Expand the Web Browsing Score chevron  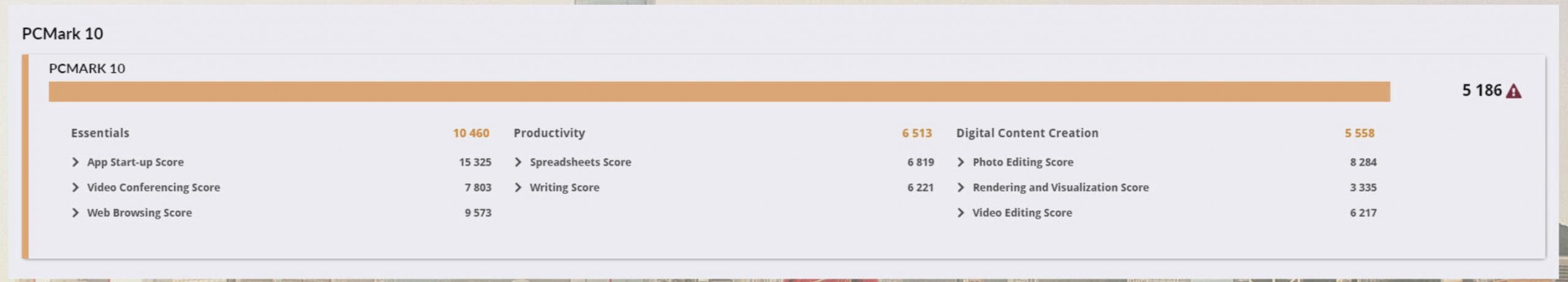pyautogui.click(x=75, y=212)
